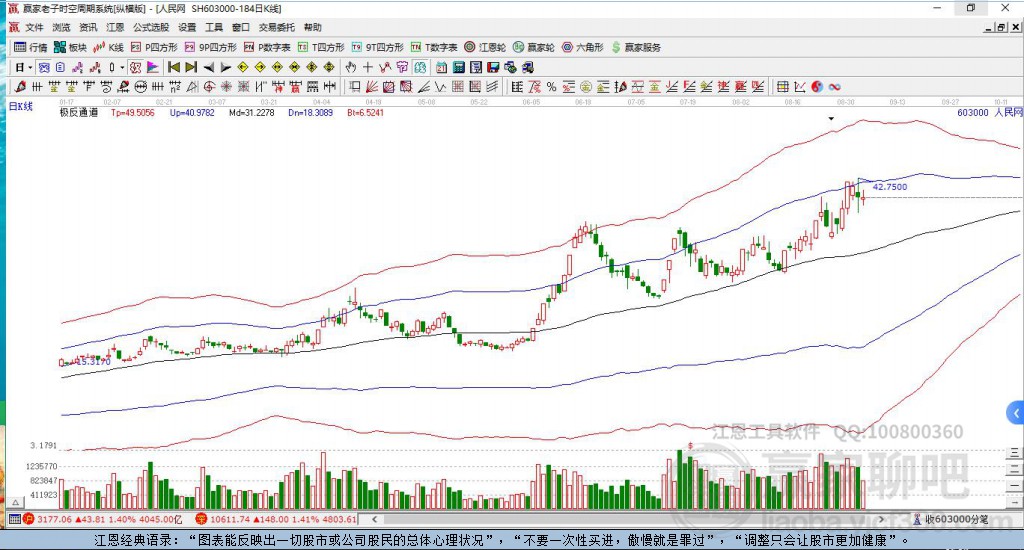Screen dimensions: 1024x550
Task: Open the 9P四方形 tool
Action: tap(210, 47)
